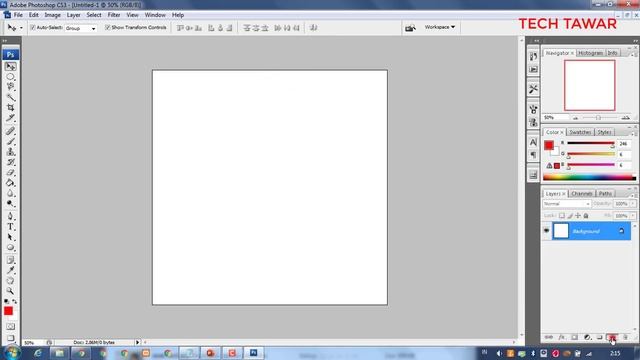
Task: Select the Clone Stamp tool
Action: tap(11, 152)
